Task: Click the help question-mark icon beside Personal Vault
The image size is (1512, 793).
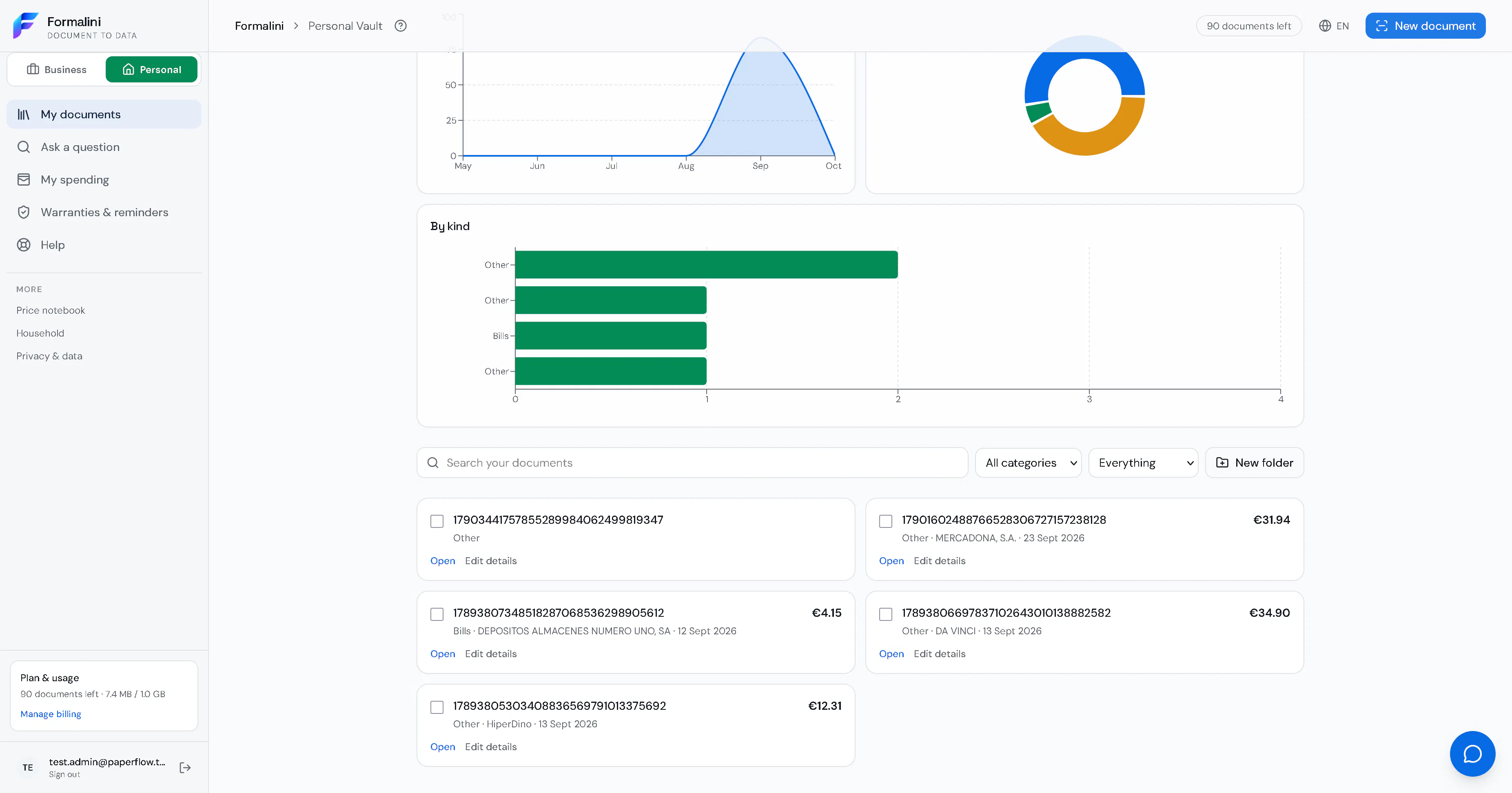Action: point(400,26)
